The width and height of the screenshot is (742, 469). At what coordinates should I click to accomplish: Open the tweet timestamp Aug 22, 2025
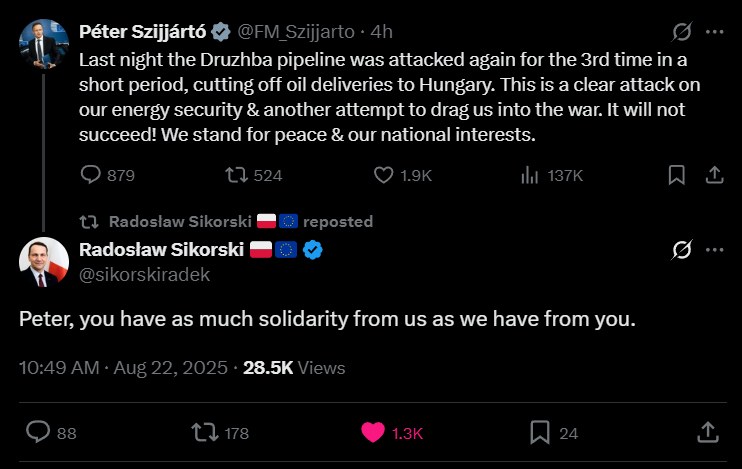click(x=171, y=368)
